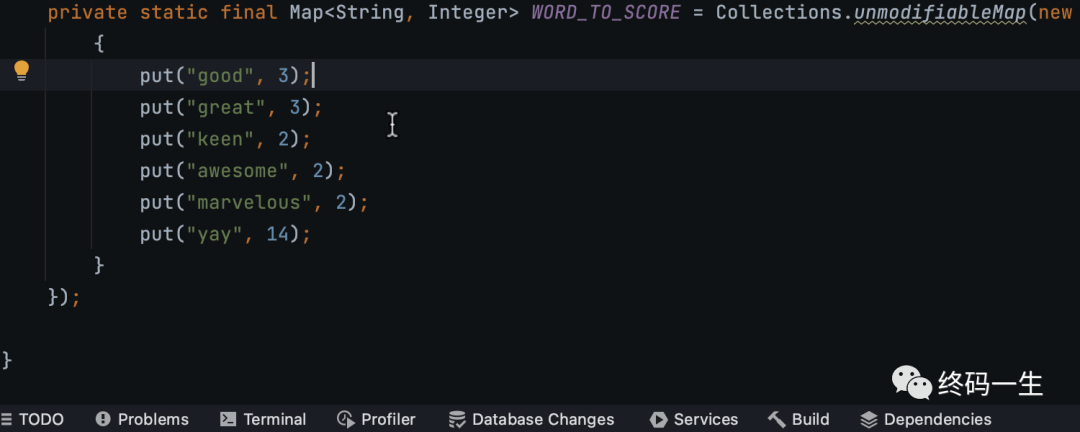Image resolution: width=1080 pixels, height=432 pixels.
Task: Open the Terminal tool window
Action: [x=263, y=419]
